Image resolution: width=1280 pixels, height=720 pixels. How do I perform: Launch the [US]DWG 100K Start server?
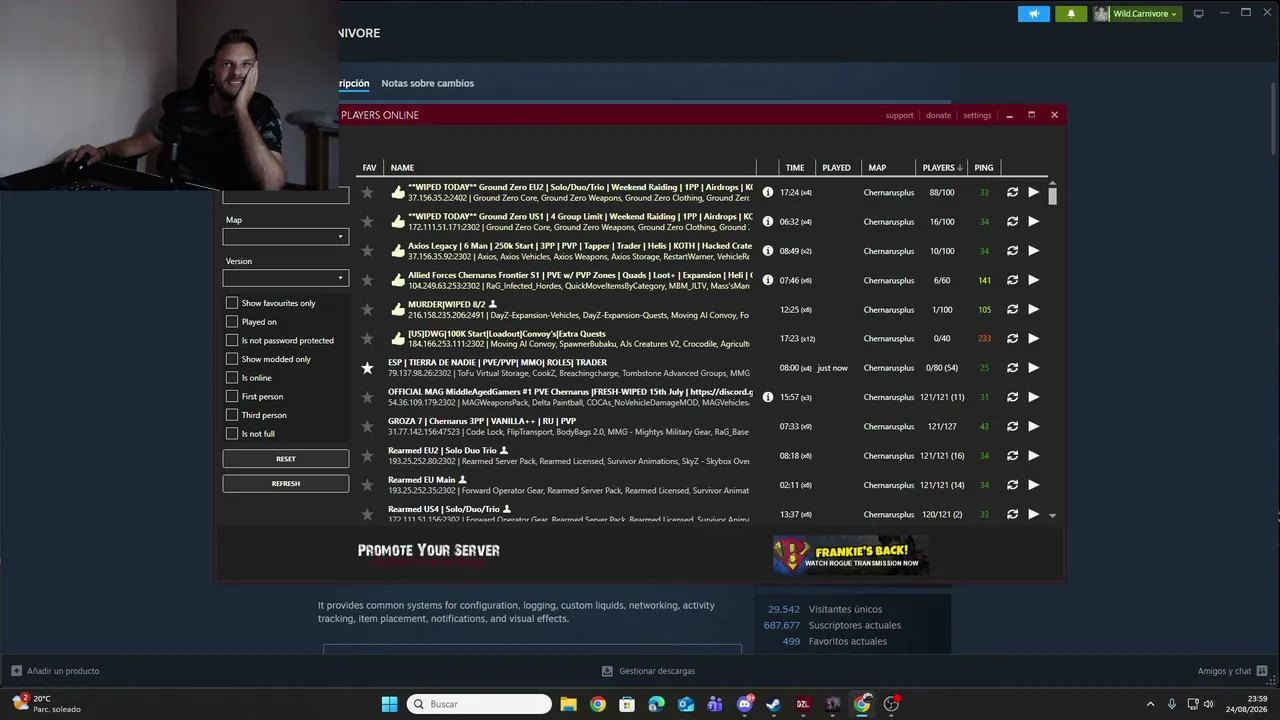click(1034, 339)
